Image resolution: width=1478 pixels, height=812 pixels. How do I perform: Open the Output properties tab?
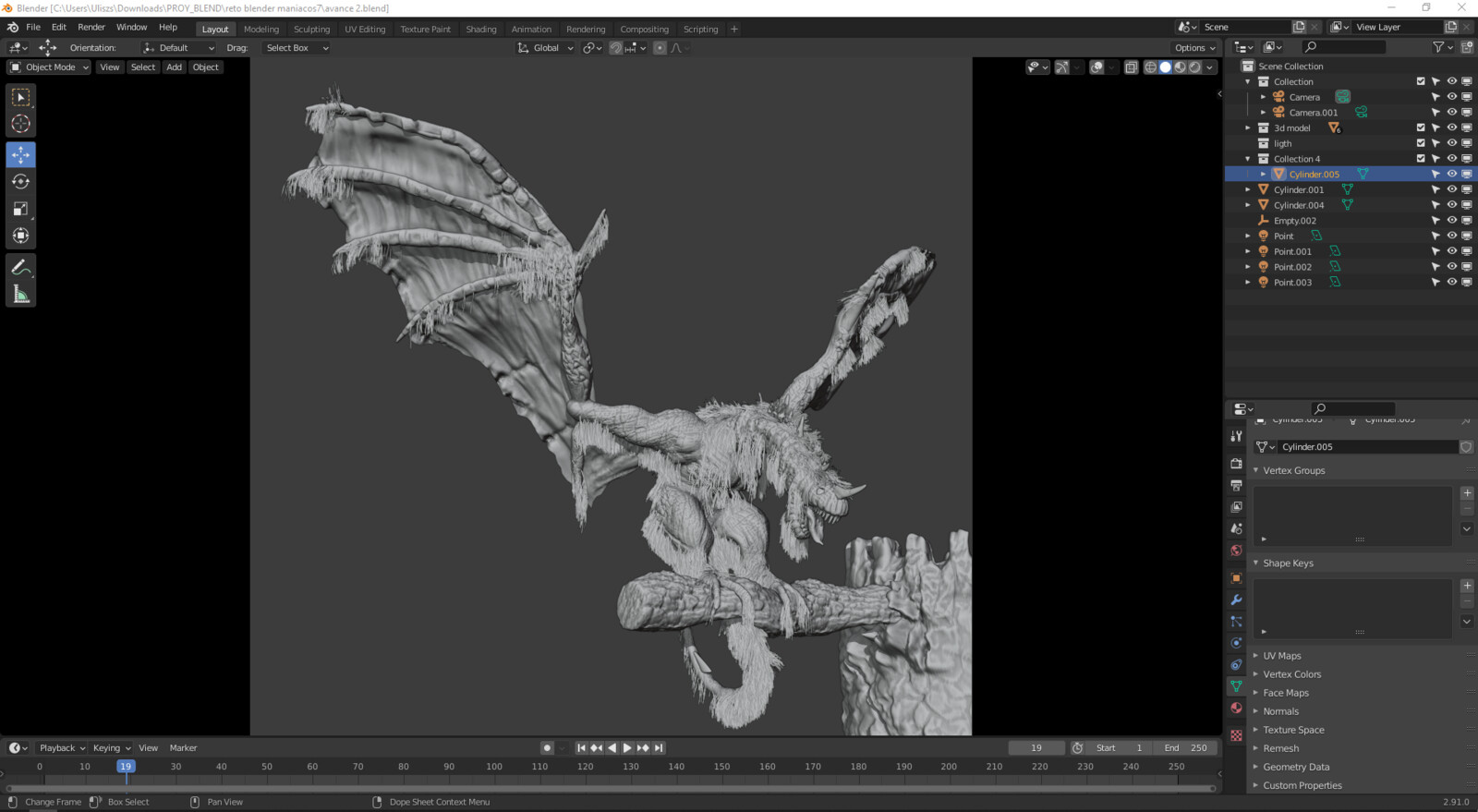click(x=1236, y=485)
